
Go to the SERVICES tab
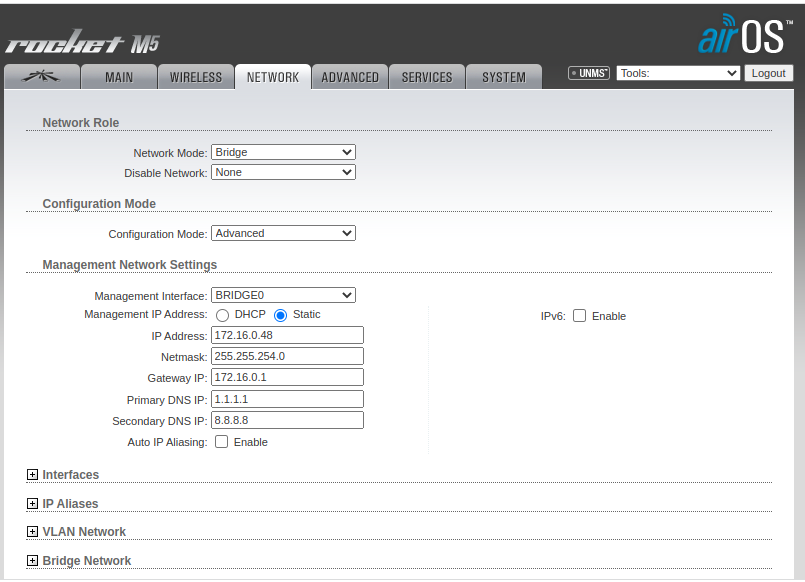tap(427, 77)
